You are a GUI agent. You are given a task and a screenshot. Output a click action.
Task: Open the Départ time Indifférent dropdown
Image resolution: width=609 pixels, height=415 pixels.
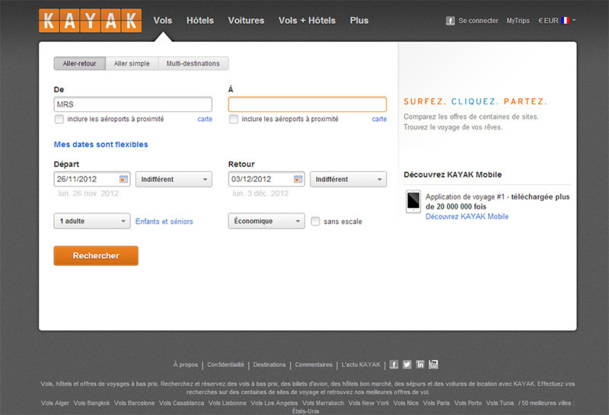173,179
